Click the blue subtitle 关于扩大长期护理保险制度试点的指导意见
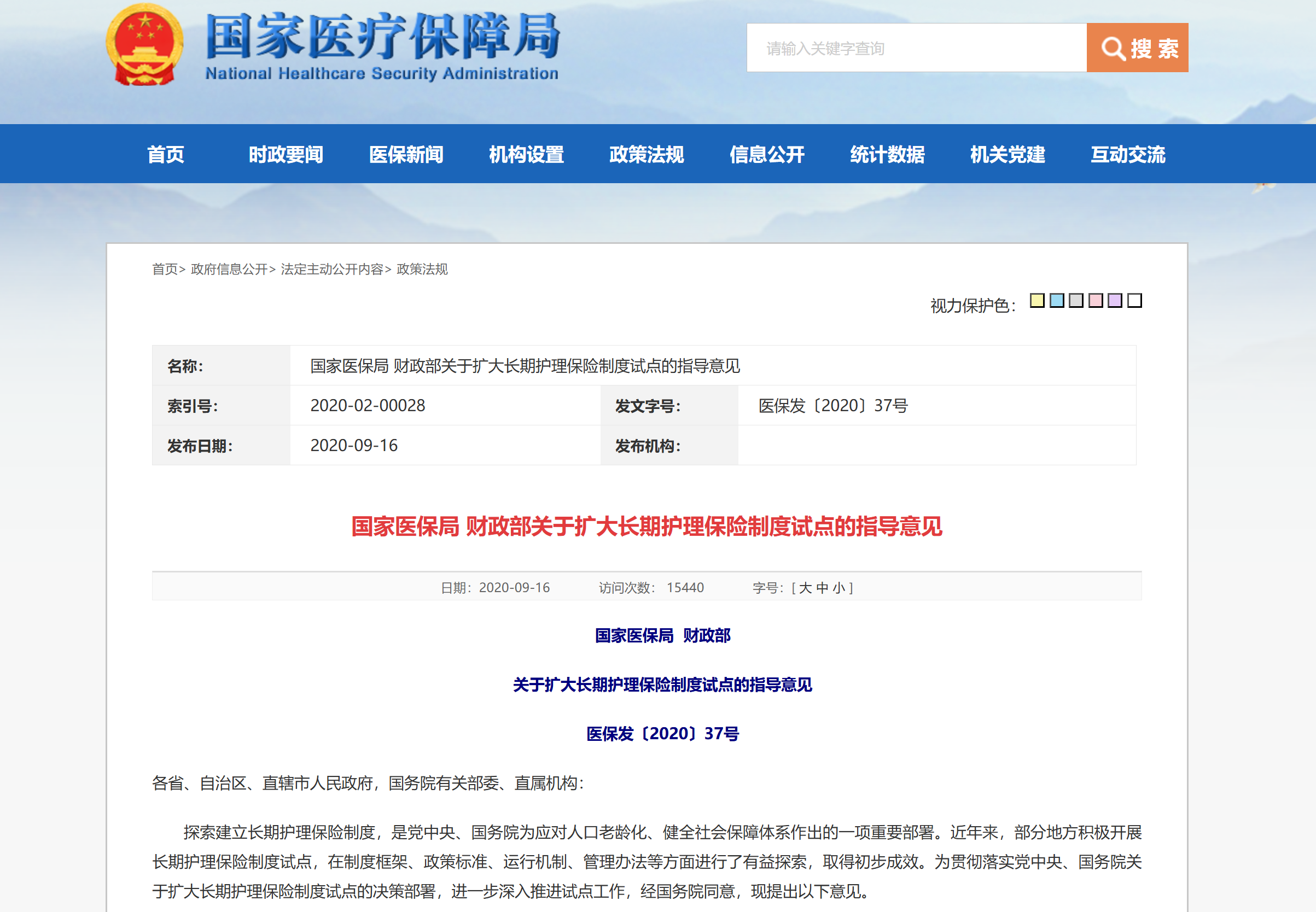The height and width of the screenshot is (912, 1316). (662, 685)
